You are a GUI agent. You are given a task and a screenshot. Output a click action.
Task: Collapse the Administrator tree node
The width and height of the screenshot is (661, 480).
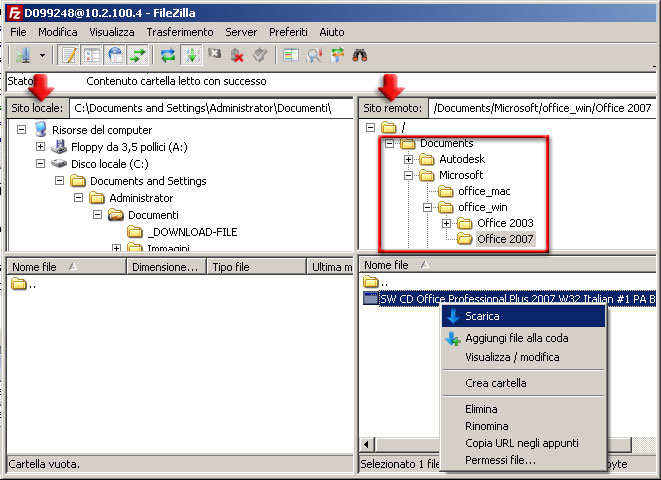(78, 198)
